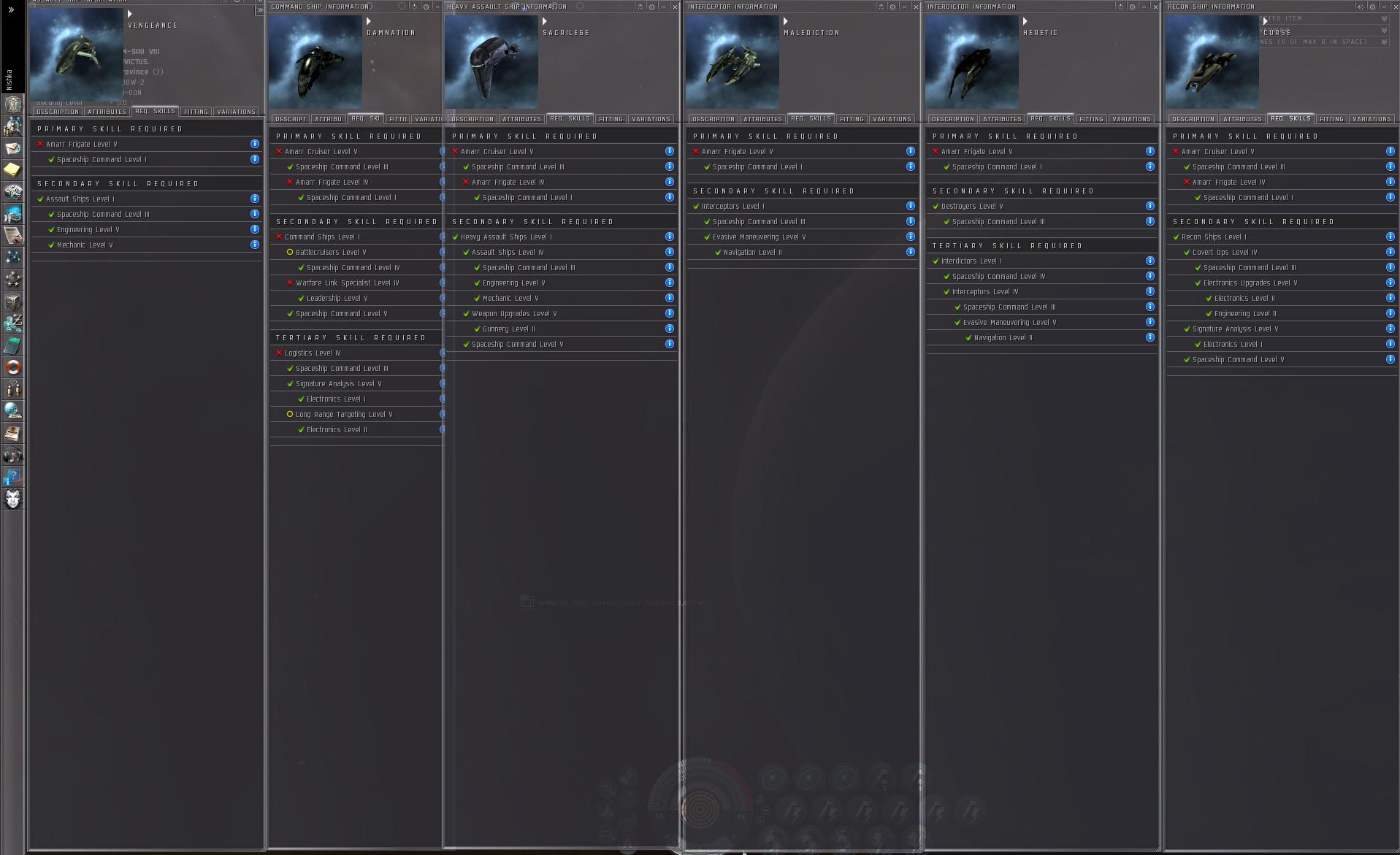Click the Logistics Level IV skill row
The image size is (1400, 855).
click(x=356, y=353)
